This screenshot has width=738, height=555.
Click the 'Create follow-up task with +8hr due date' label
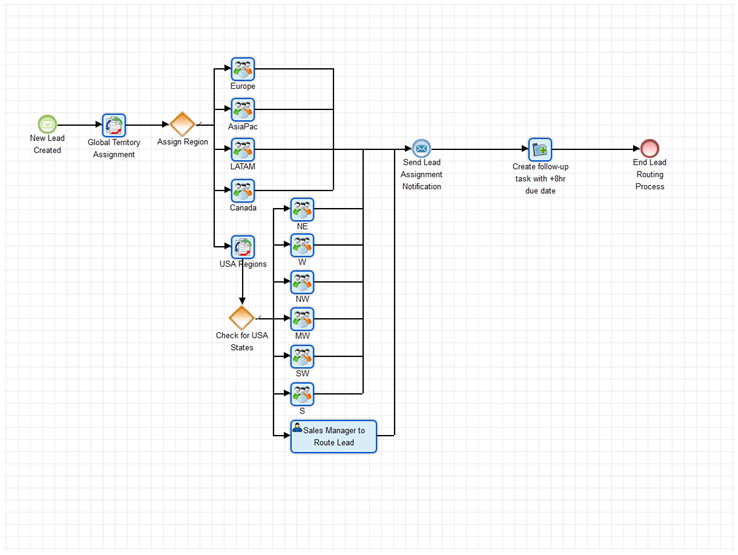tap(540, 178)
